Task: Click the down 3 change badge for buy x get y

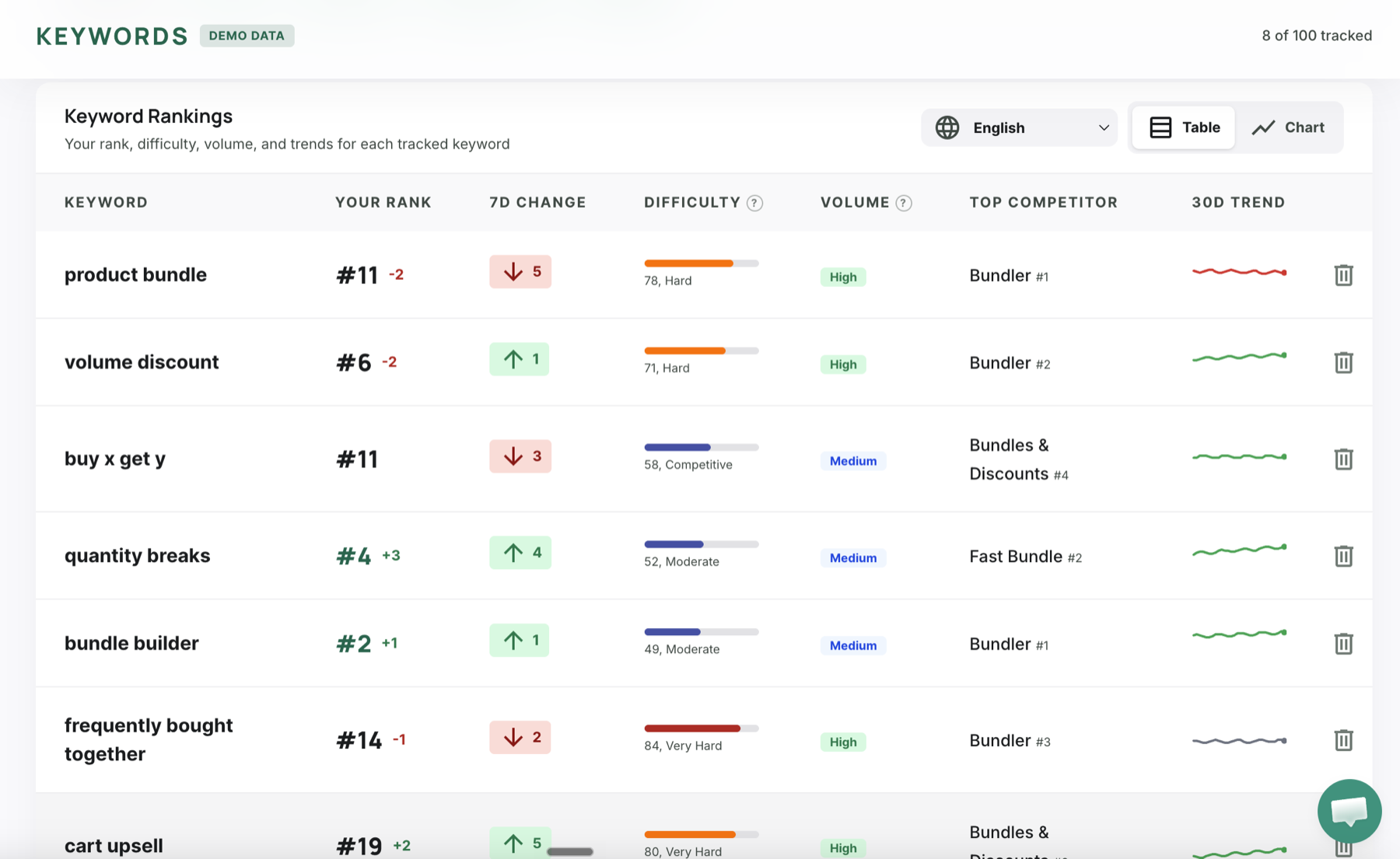Action: click(x=520, y=456)
